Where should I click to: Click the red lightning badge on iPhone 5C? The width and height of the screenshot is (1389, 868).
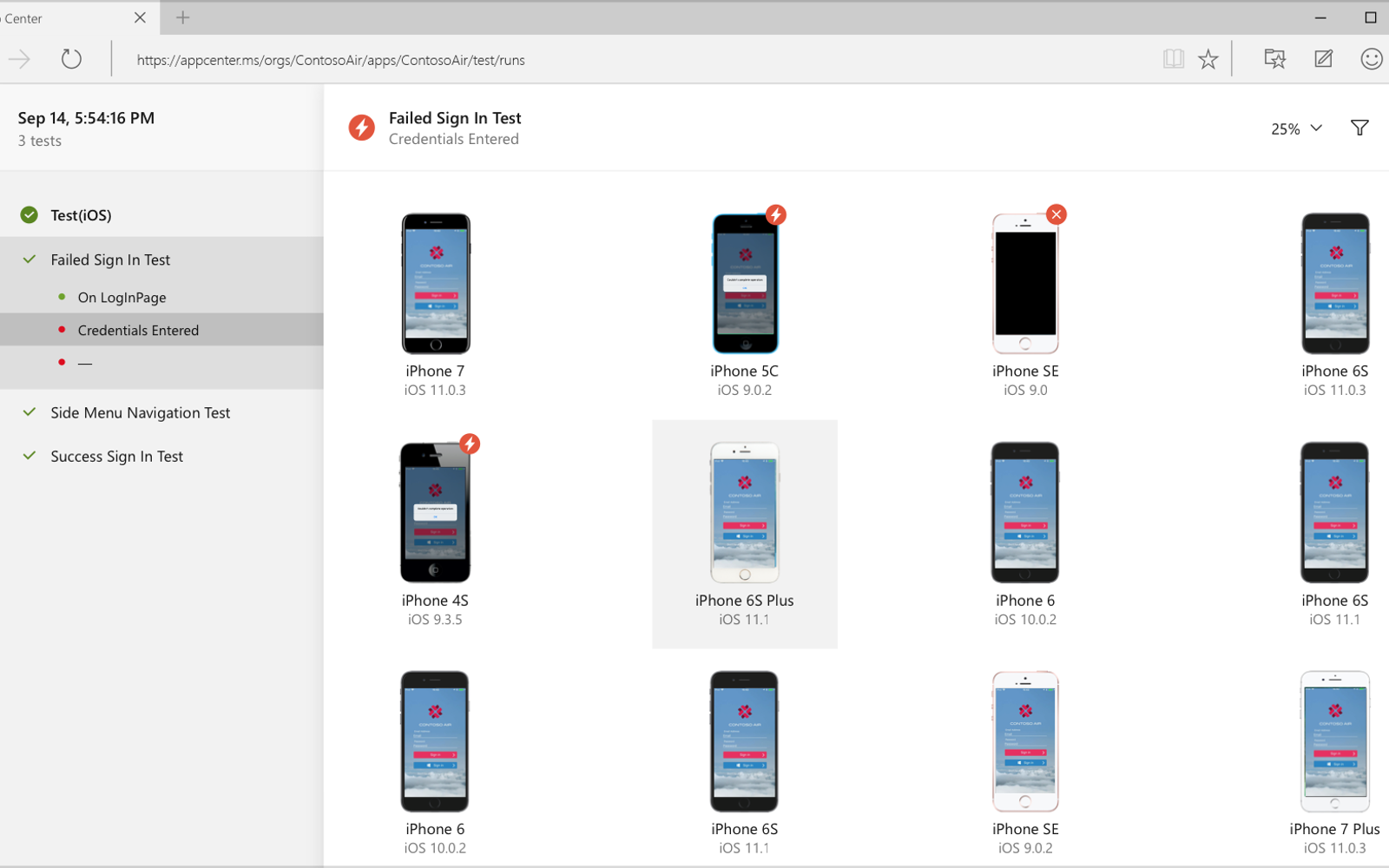(x=775, y=214)
